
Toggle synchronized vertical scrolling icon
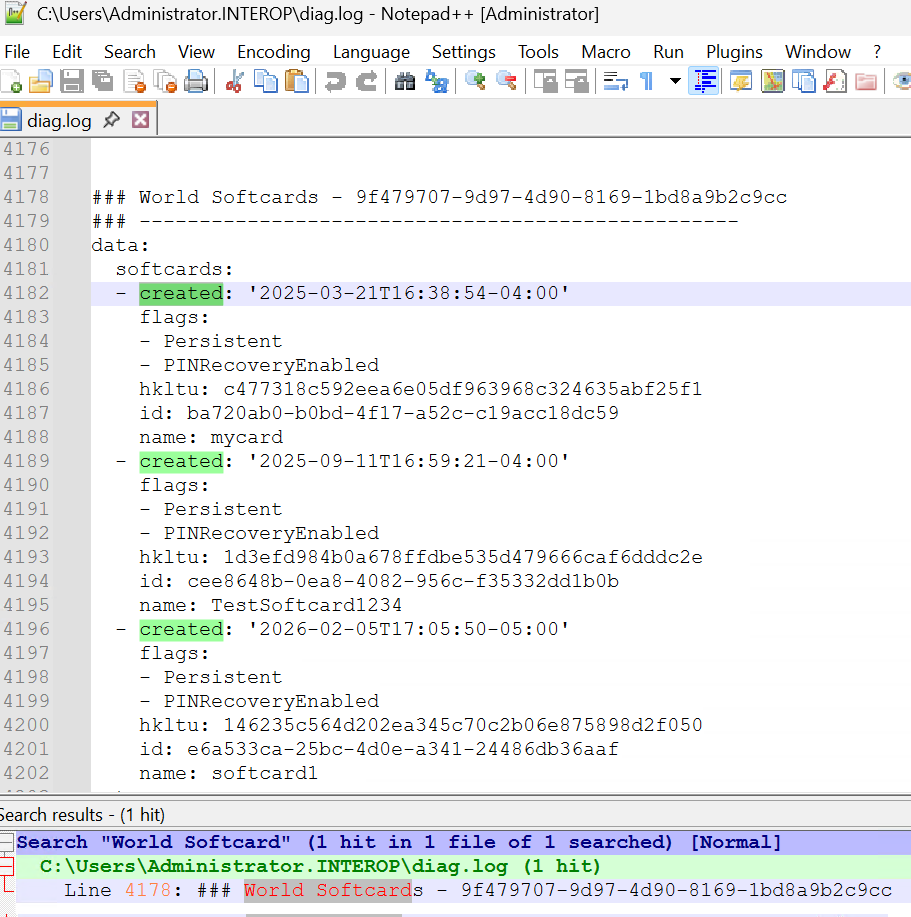(546, 81)
